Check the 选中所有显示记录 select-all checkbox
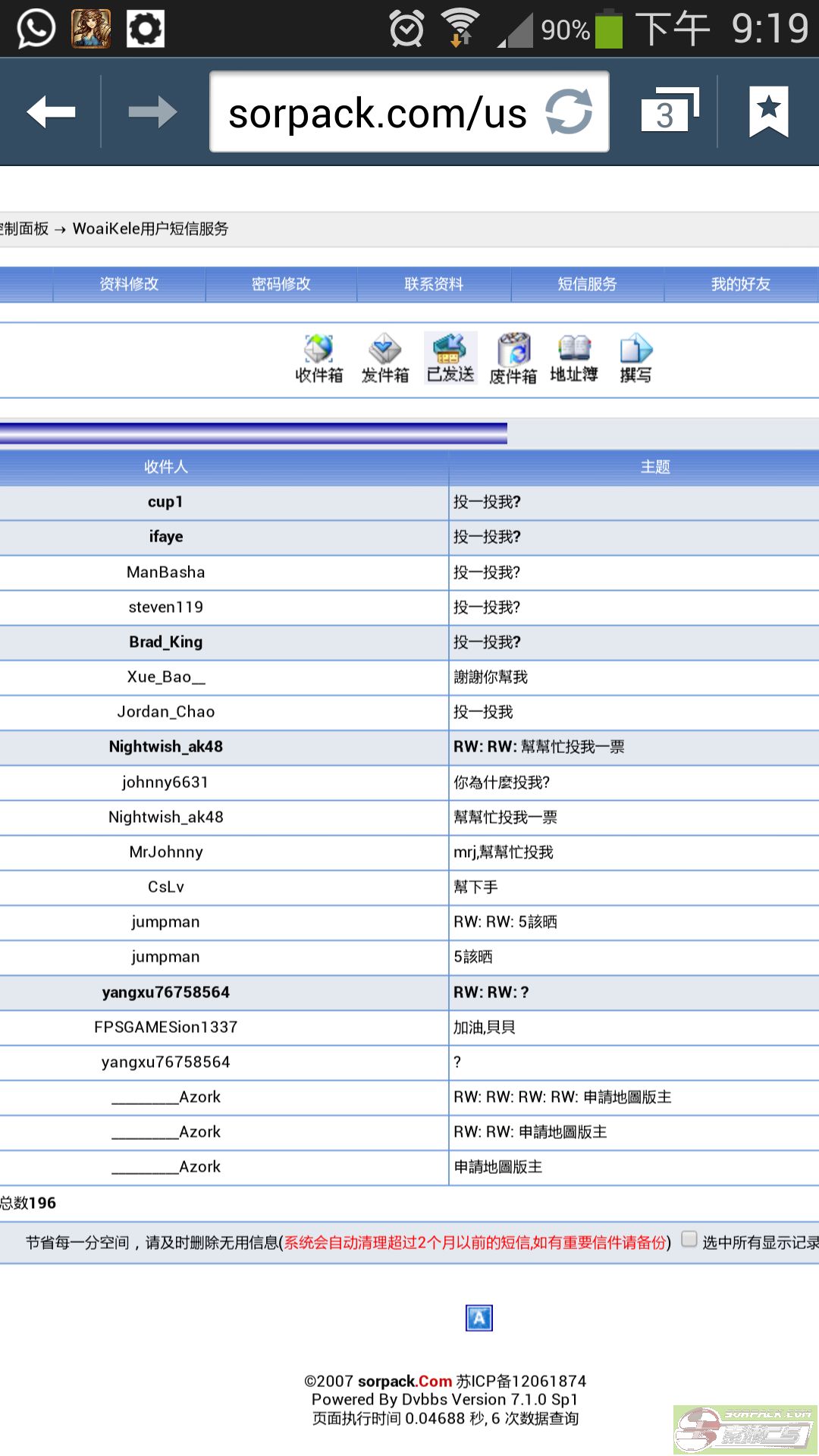 click(689, 1239)
